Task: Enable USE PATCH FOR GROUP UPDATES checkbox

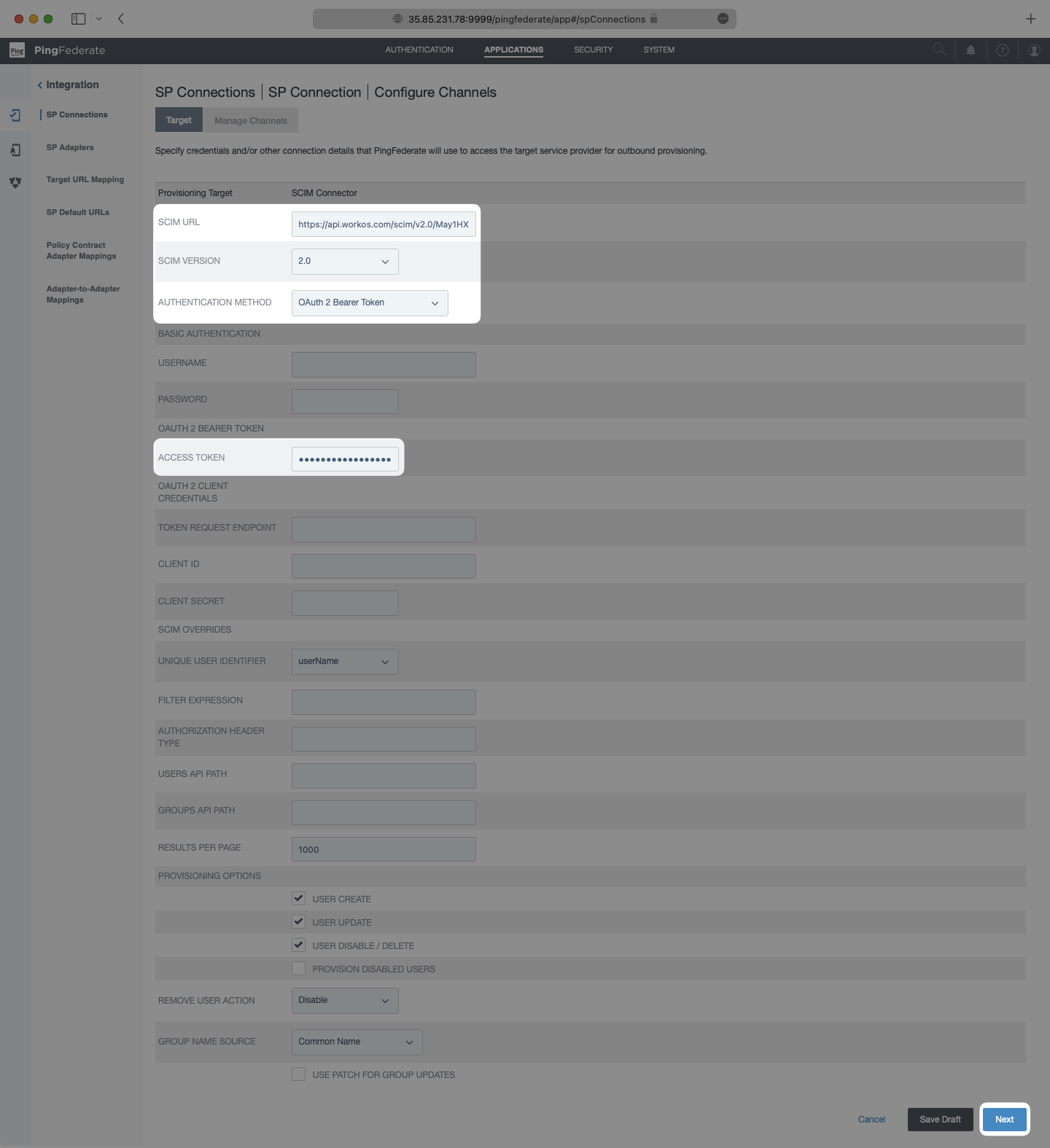Action: pos(298,1074)
